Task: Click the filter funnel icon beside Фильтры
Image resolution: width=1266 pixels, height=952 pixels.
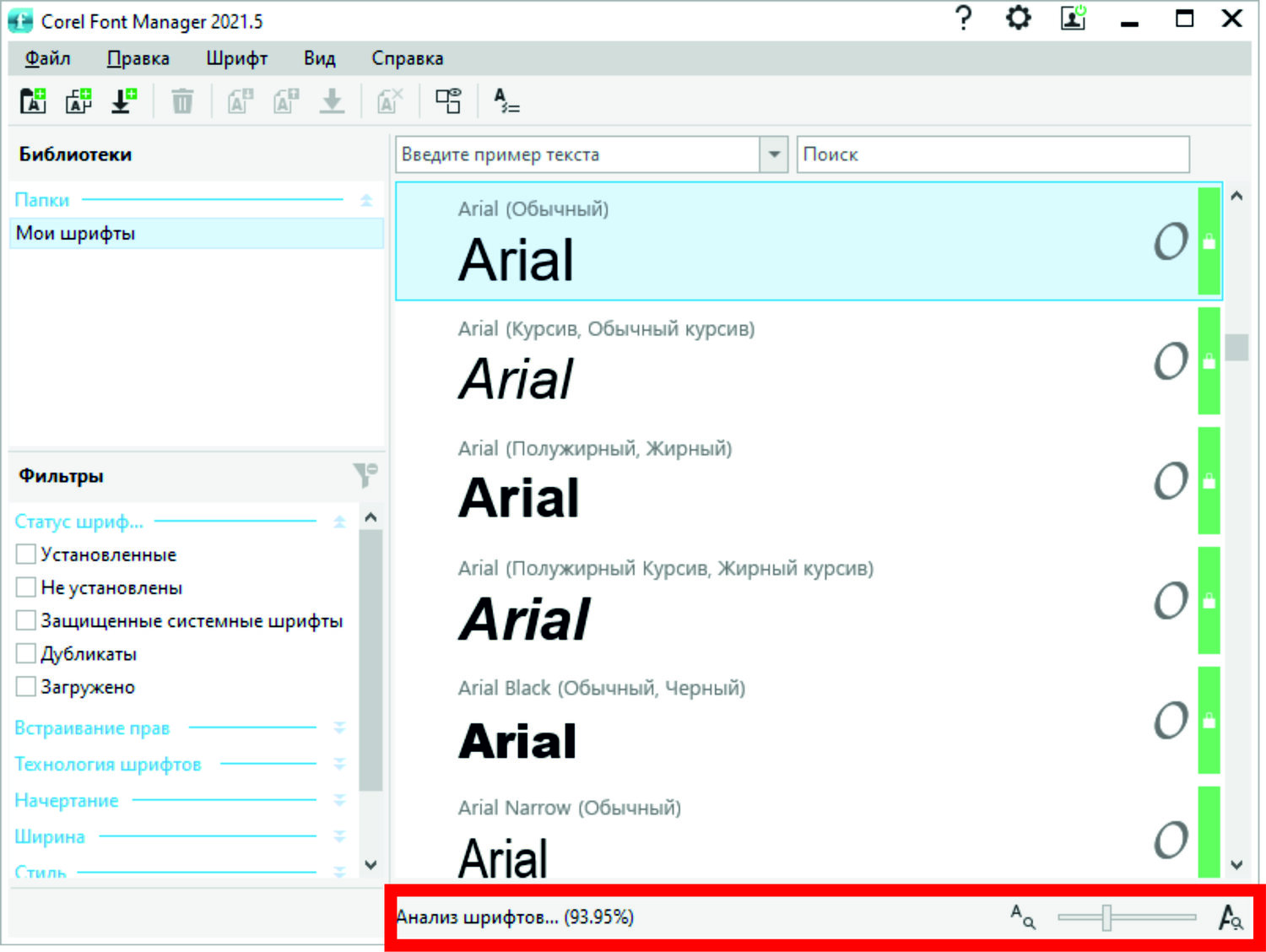Action: tap(365, 475)
